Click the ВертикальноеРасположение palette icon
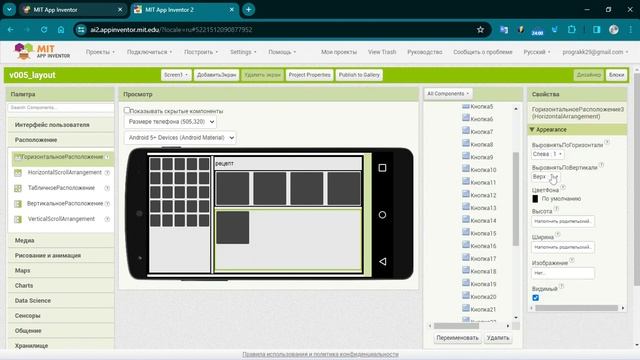Screen dimensions: 640x360 pyautogui.click(x=18, y=204)
